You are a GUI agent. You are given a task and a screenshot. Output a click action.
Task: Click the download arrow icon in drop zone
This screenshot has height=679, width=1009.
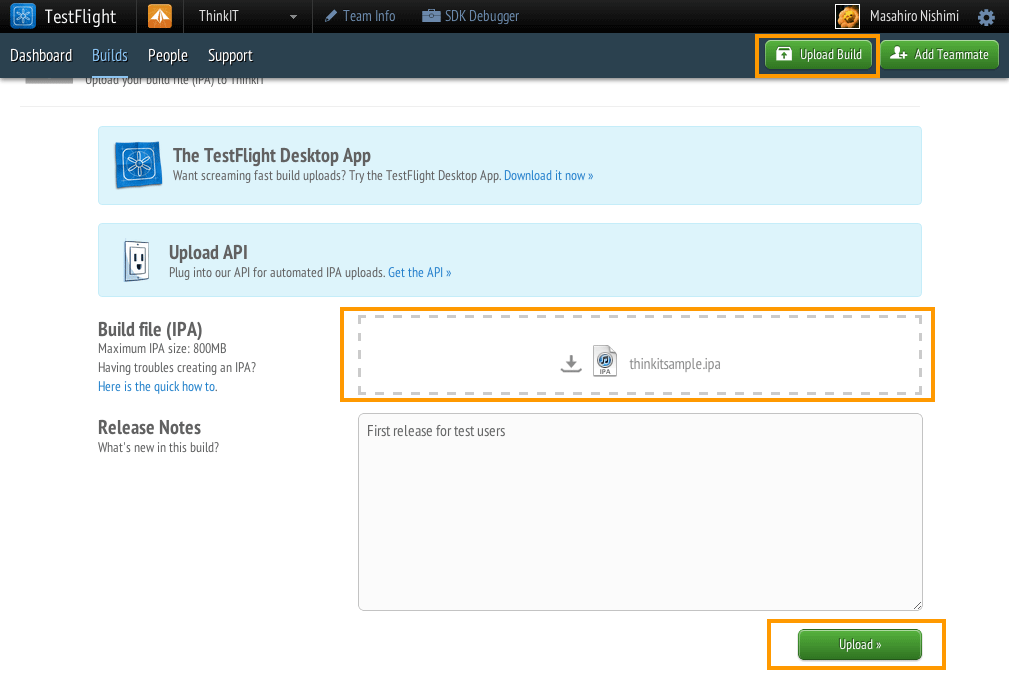pyautogui.click(x=571, y=364)
